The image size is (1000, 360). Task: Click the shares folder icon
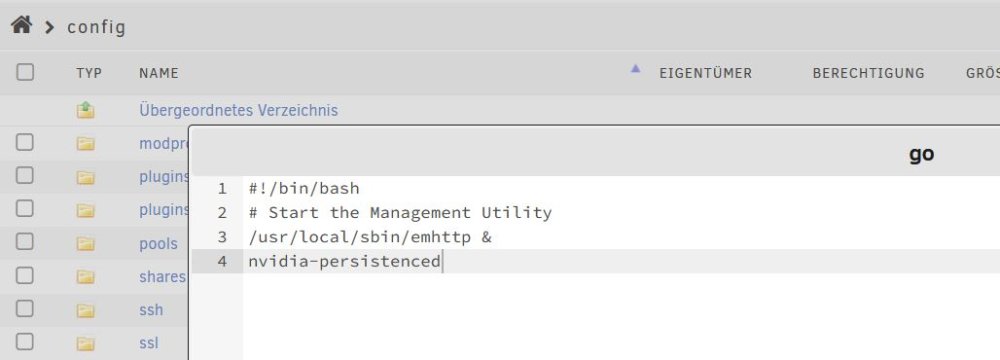(x=85, y=277)
